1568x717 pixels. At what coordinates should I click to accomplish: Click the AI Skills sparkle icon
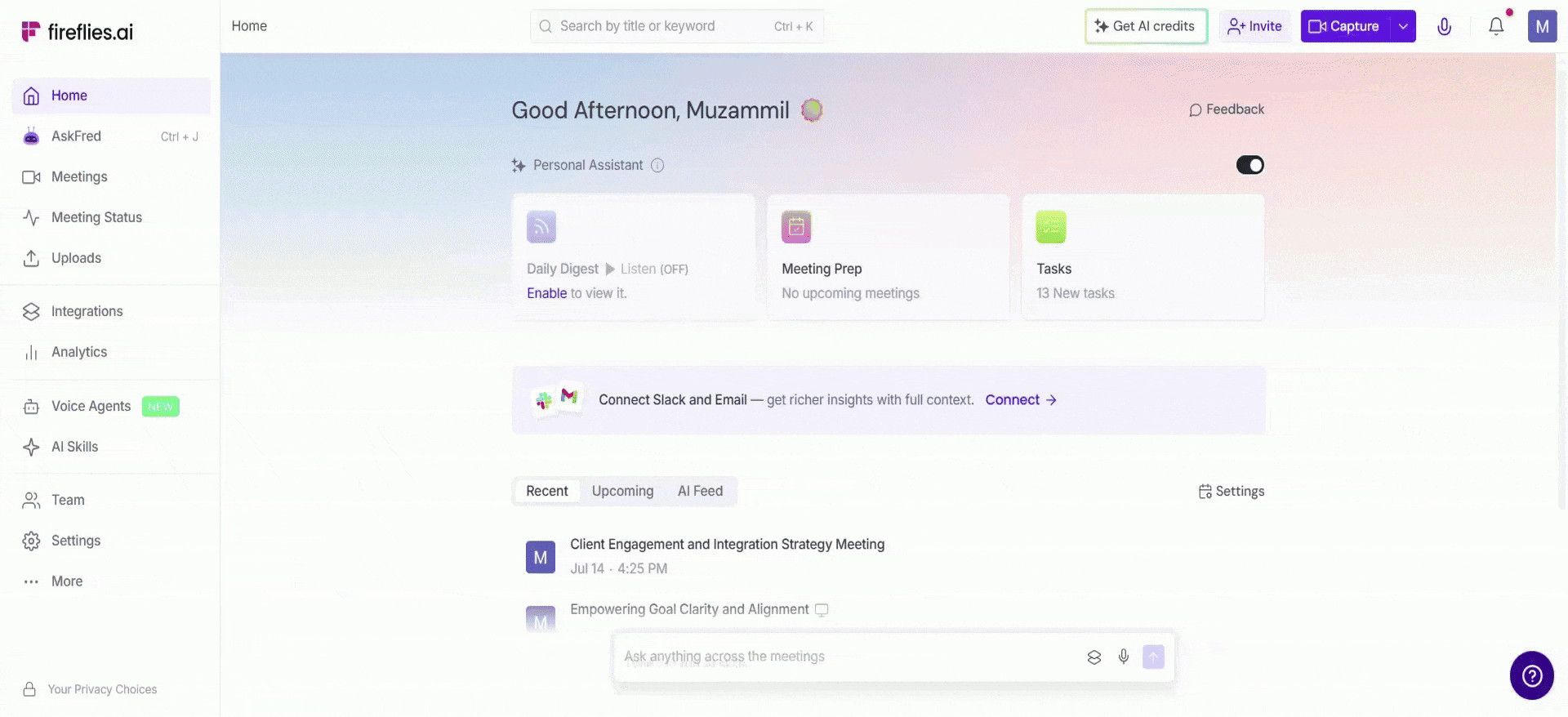[31, 447]
